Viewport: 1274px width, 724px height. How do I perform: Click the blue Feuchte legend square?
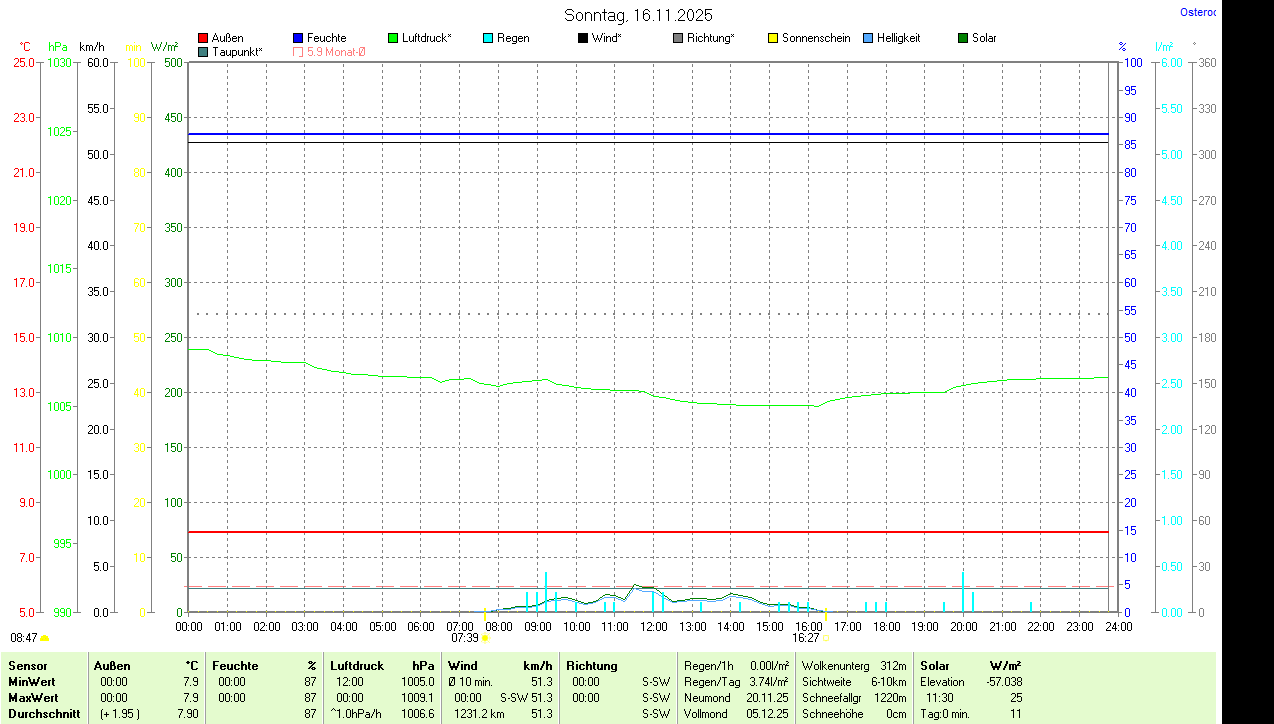click(x=298, y=38)
